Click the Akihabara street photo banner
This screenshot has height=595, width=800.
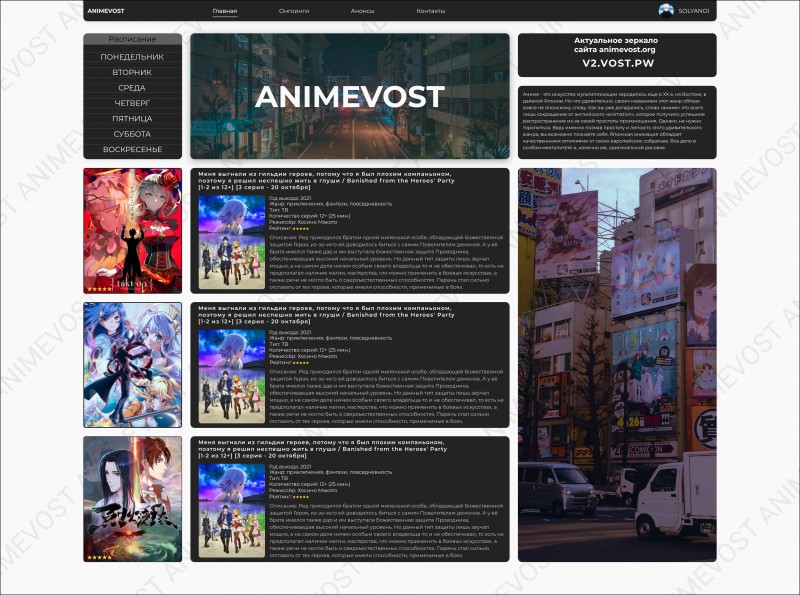click(617, 365)
